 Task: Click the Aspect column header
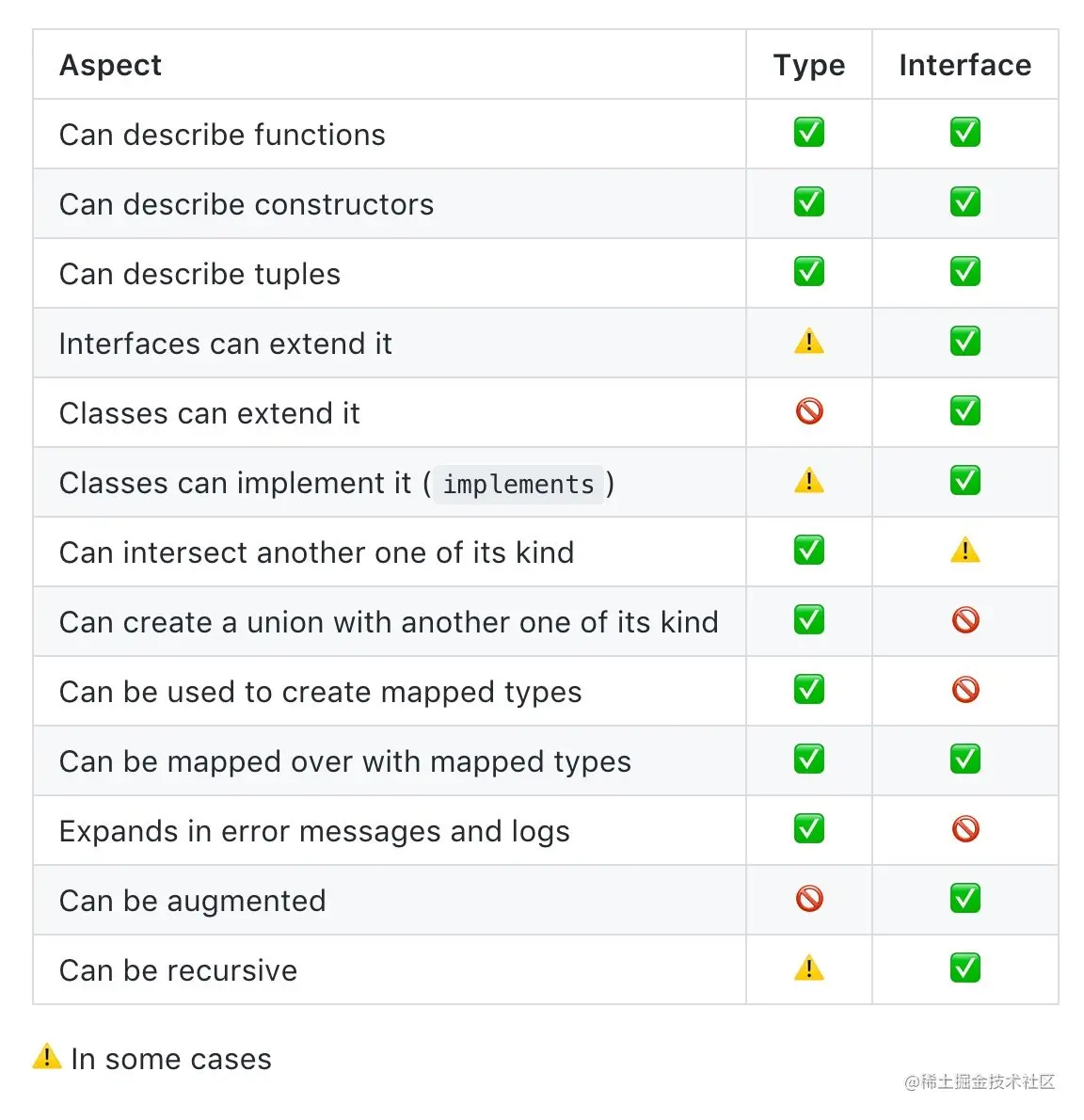(111, 65)
